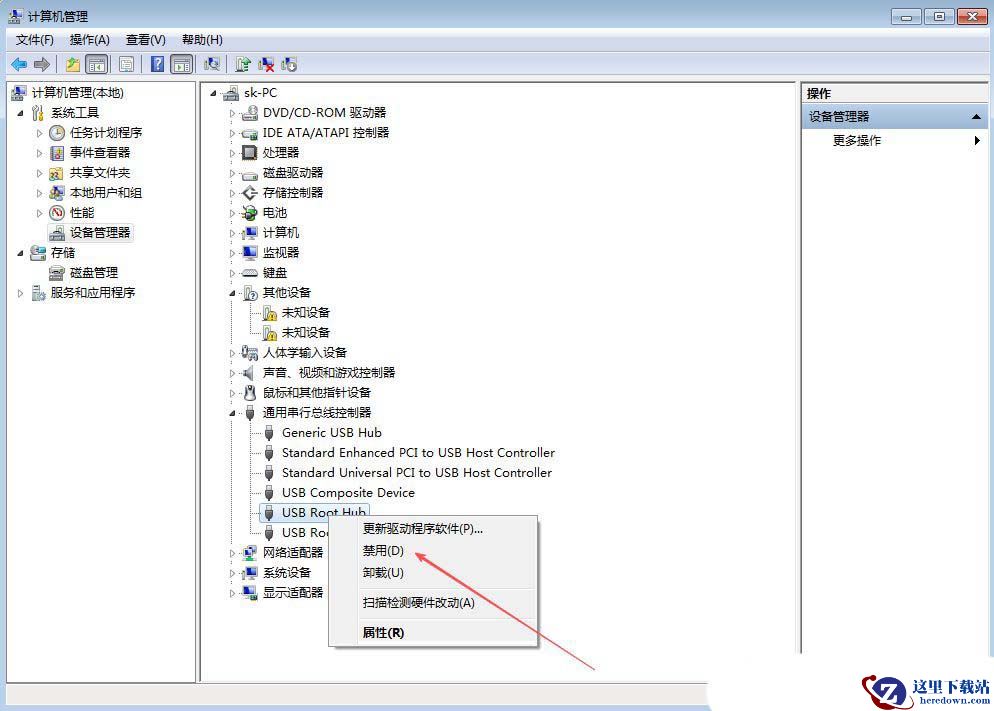Open 更多操作 in the actions pane

[857, 141]
